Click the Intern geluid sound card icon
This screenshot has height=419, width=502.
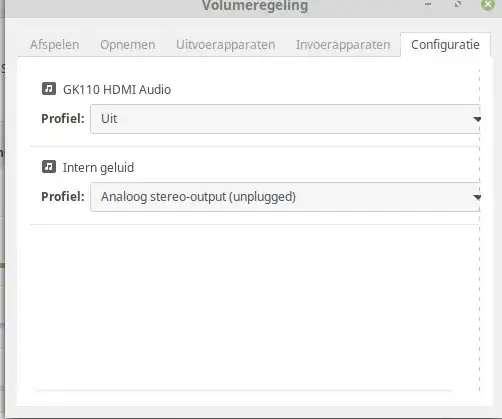click(49, 167)
